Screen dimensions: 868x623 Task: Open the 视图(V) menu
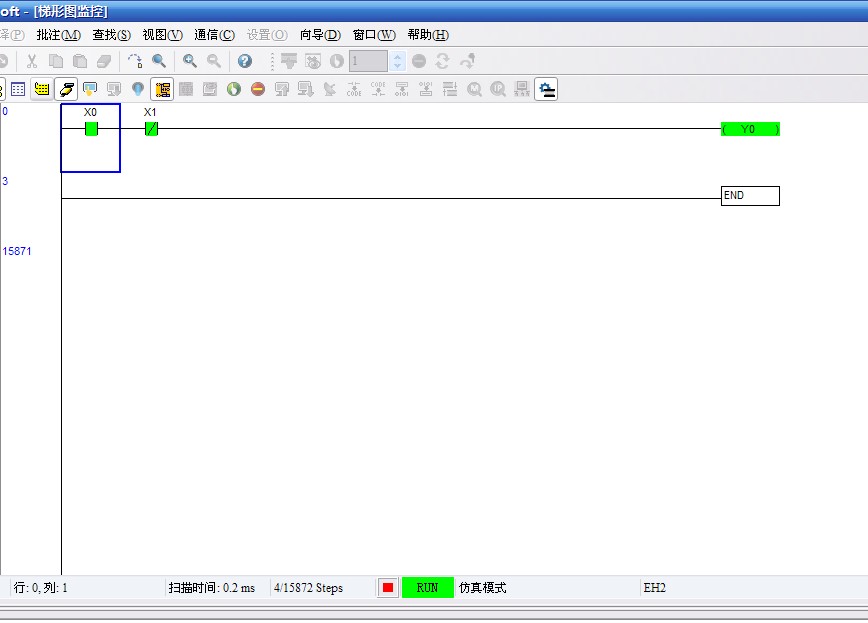(162, 34)
